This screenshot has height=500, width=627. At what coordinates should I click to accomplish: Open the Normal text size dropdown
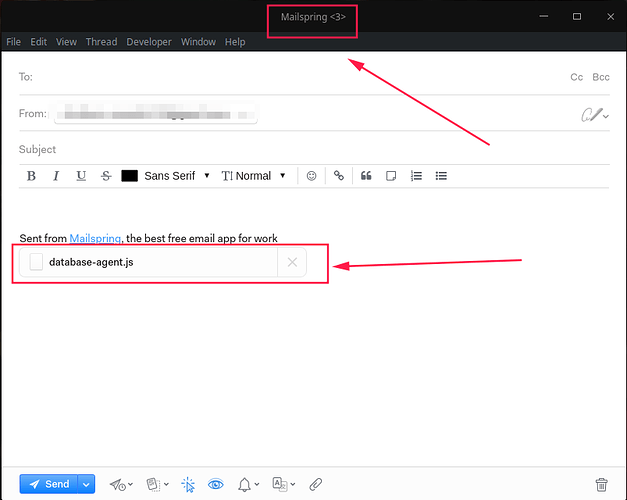click(254, 176)
